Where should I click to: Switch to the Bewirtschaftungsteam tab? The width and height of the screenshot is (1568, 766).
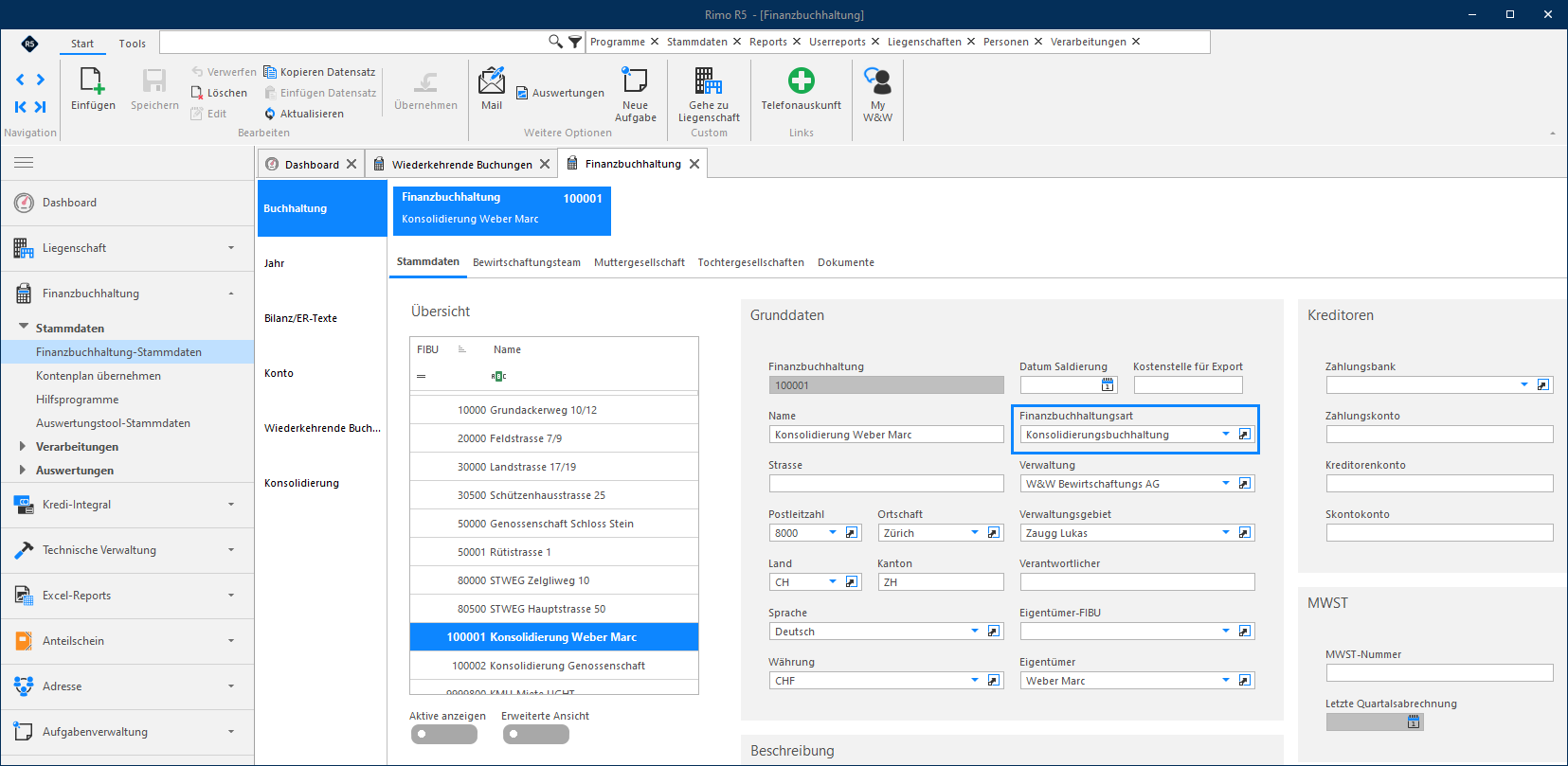527,262
